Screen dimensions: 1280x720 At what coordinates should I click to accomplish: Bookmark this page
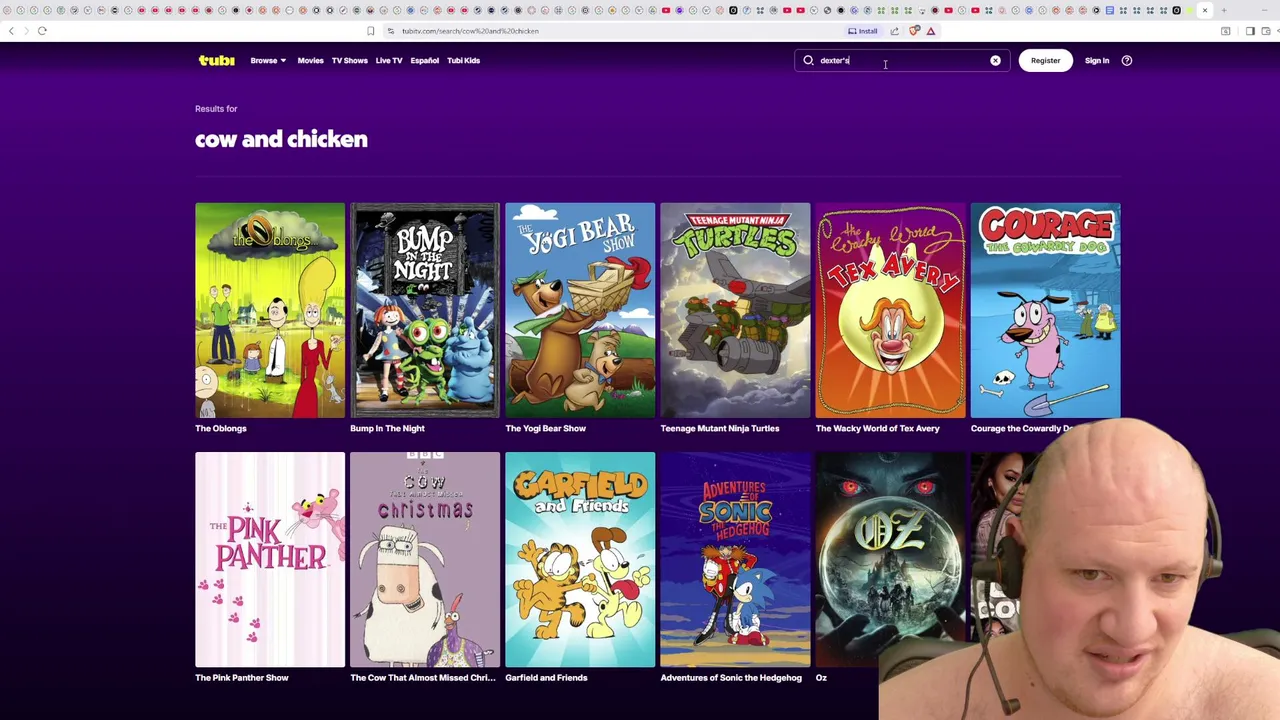370,31
